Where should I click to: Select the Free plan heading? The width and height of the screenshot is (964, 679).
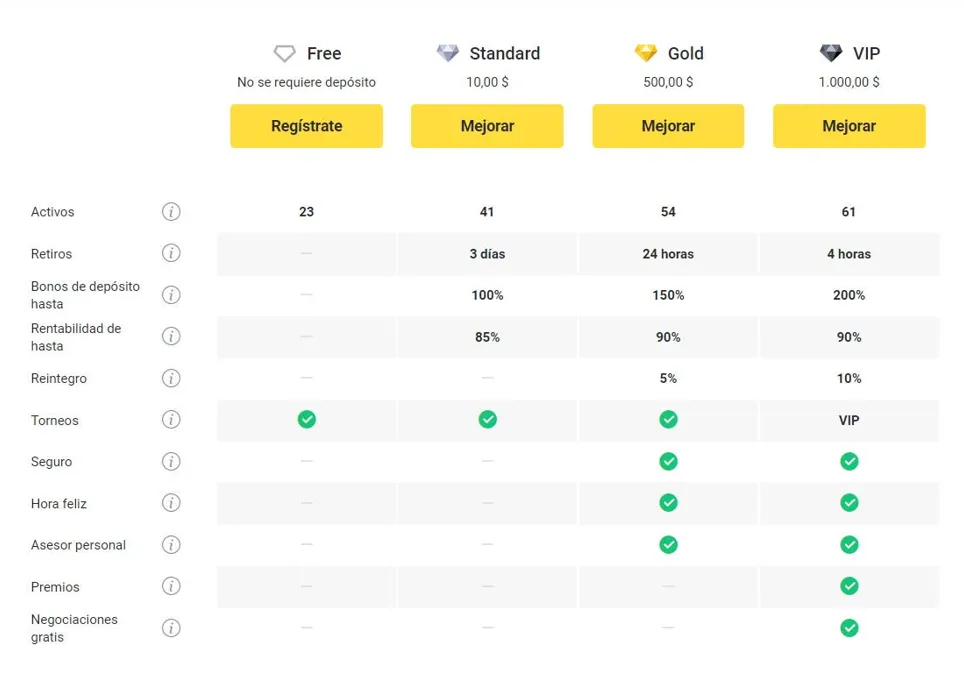(x=324, y=54)
